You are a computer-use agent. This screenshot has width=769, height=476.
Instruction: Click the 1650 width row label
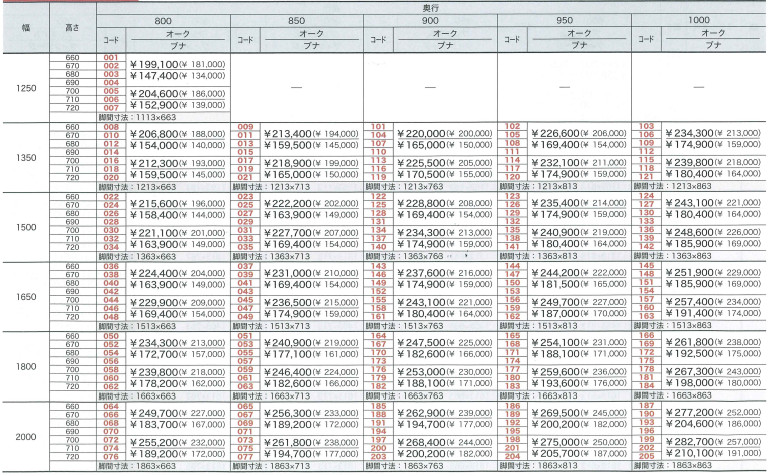pyautogui.click(x=24, y=294)
